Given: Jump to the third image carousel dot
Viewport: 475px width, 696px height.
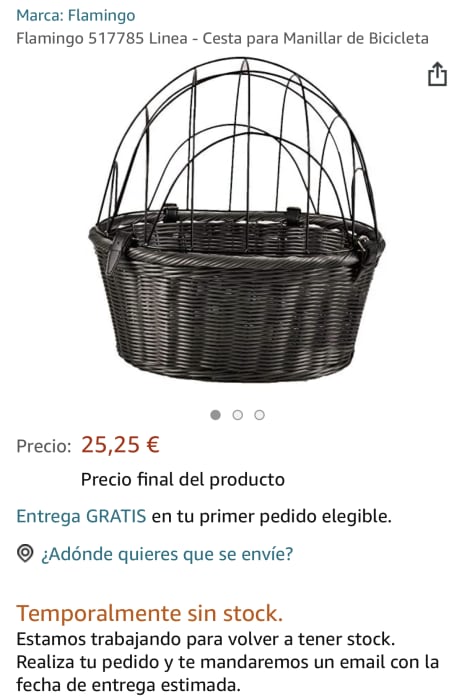Looking at the screenshot, I should coord(259,415).
